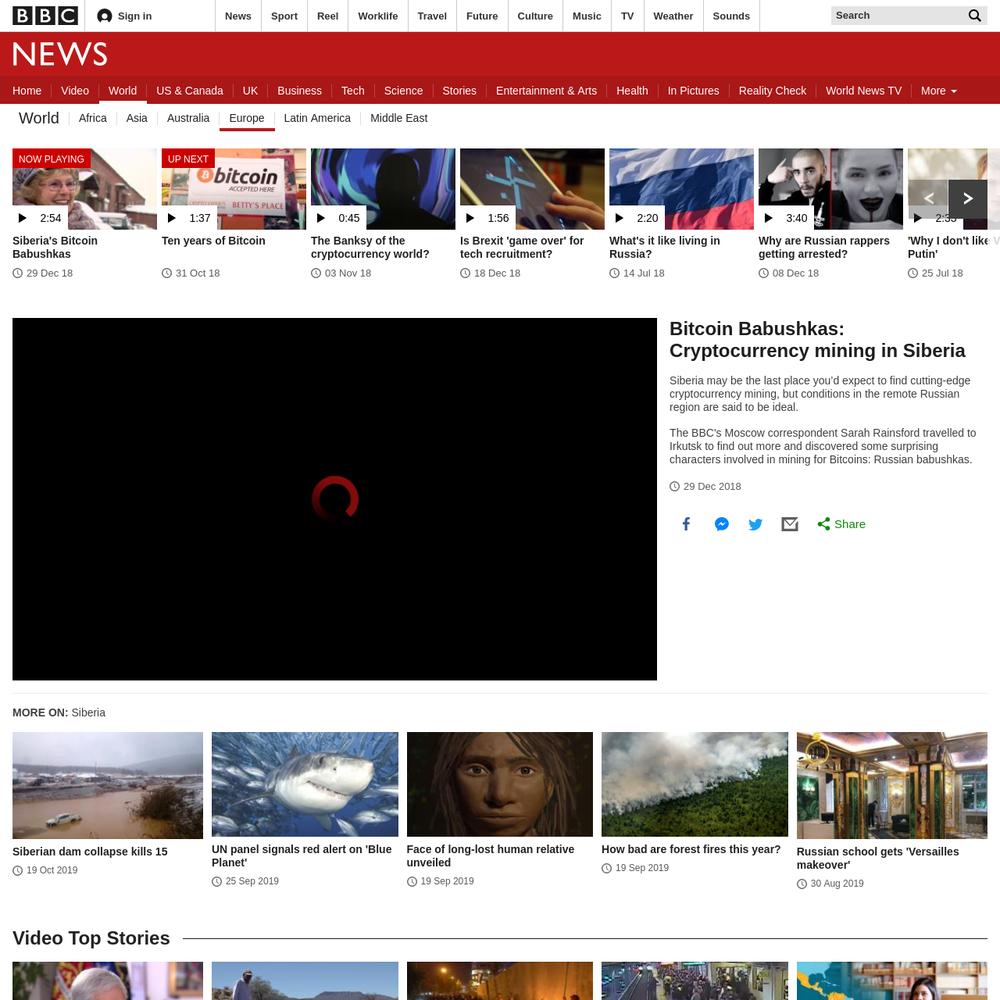Open the Asia sub-section
The image size is (1000, 1000).
point(136,118)
